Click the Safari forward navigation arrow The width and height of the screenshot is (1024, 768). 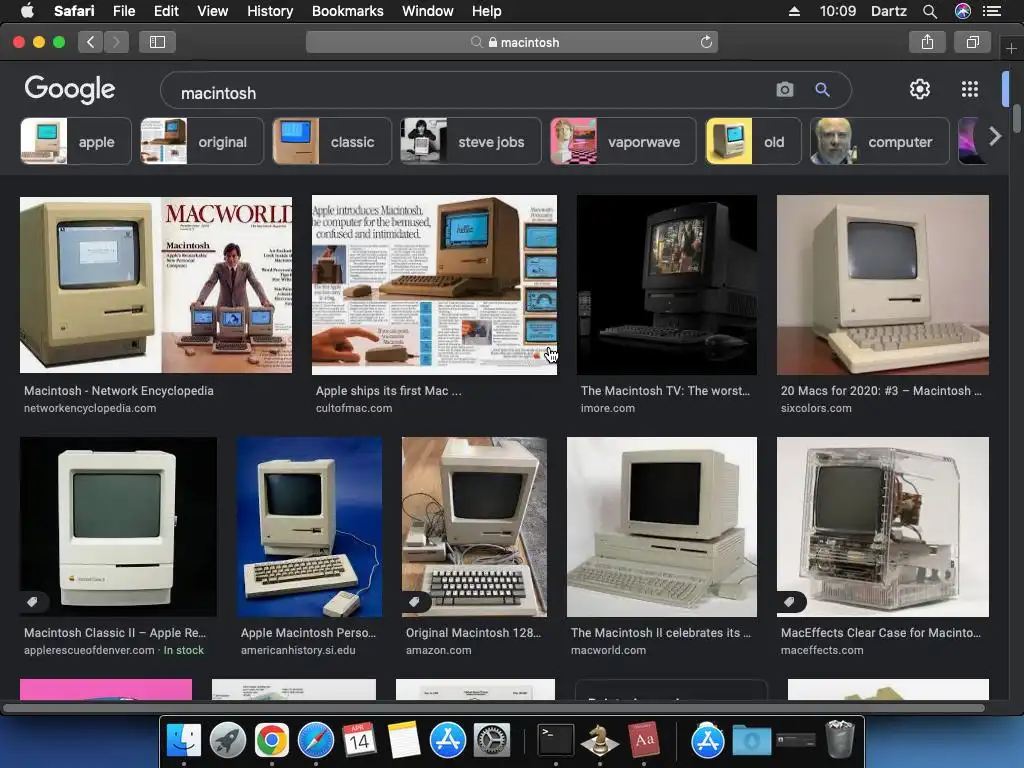[x=116, y=42]
